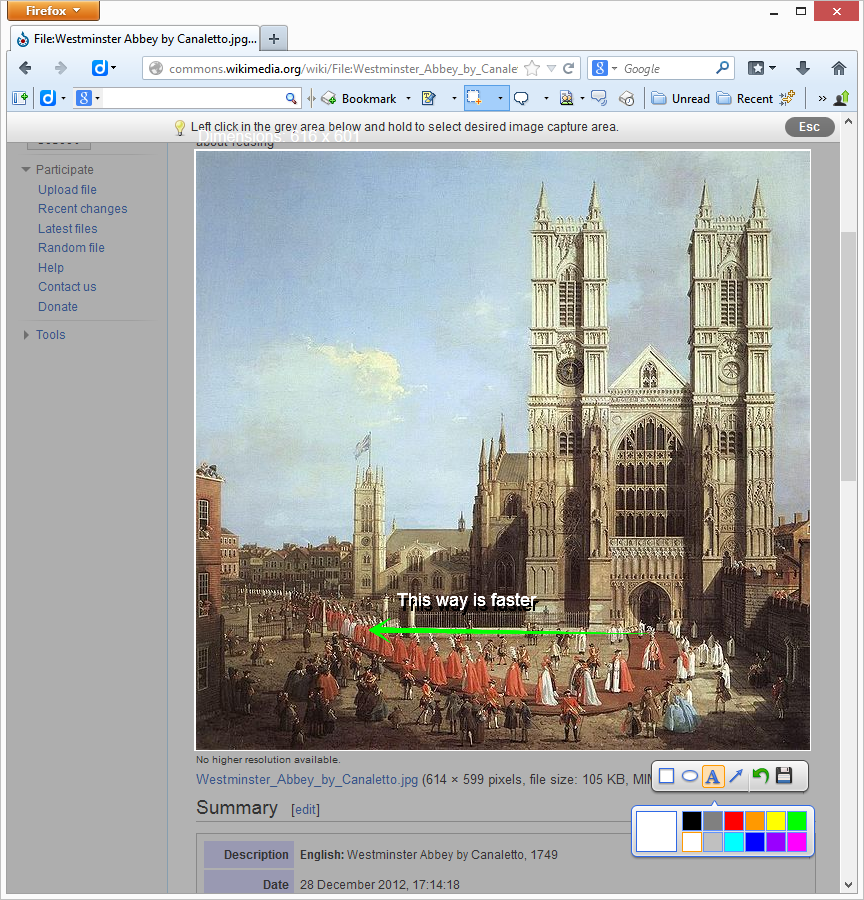The image size is (864, 900).
Task: Select the rectangle annotation tool
Action: tap(667, 776)
